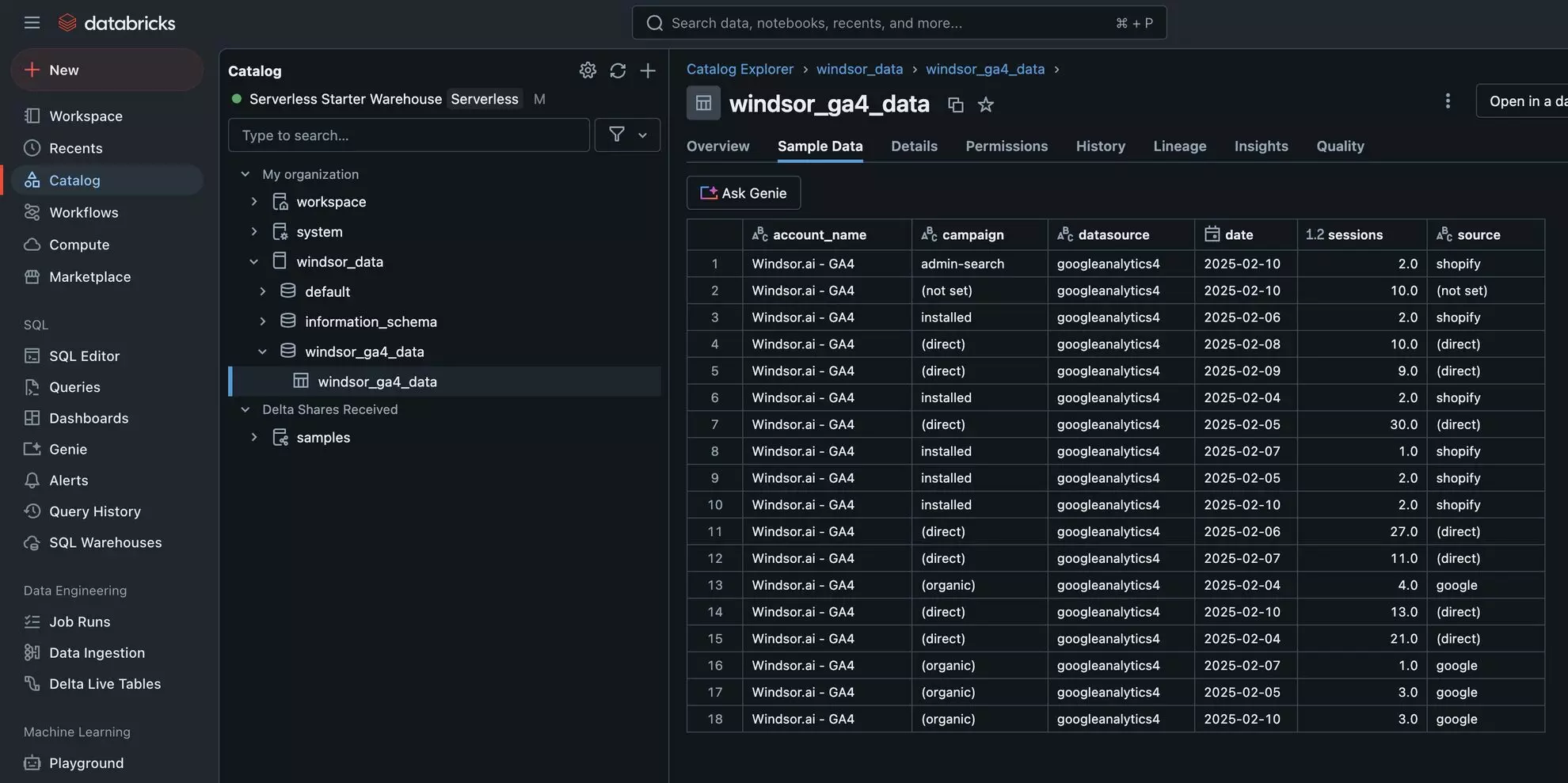Click the catalog 'Type to search' field

(x=409, y=135)
